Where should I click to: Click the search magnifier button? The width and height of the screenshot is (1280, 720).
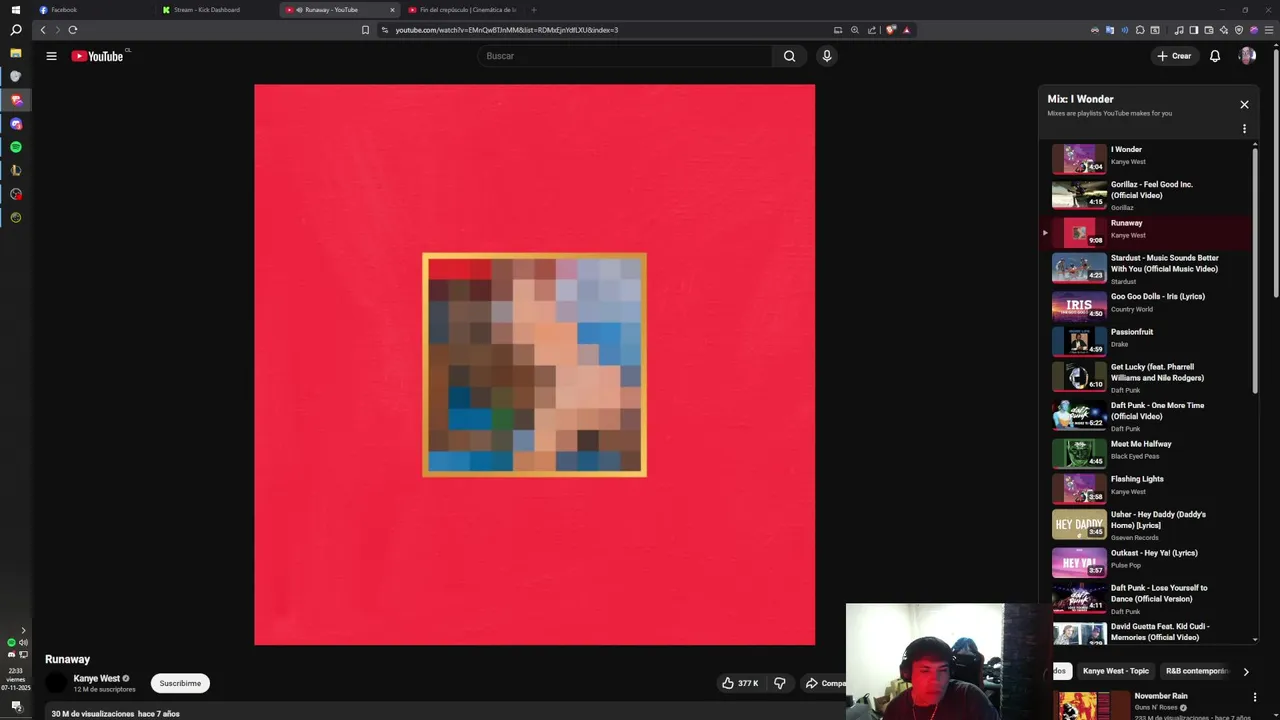point(789,56)
